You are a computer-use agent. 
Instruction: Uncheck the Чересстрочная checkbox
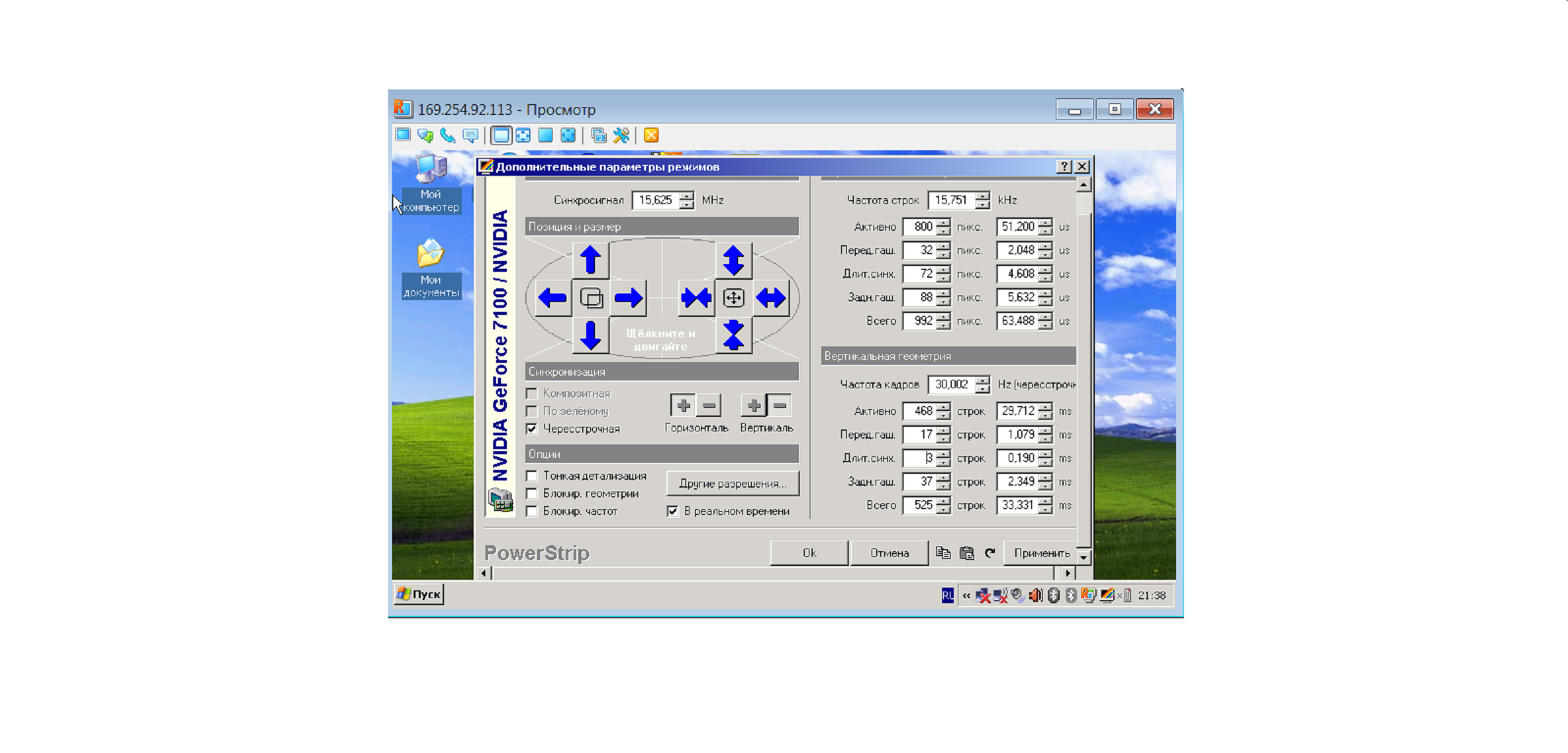point(532,429)
